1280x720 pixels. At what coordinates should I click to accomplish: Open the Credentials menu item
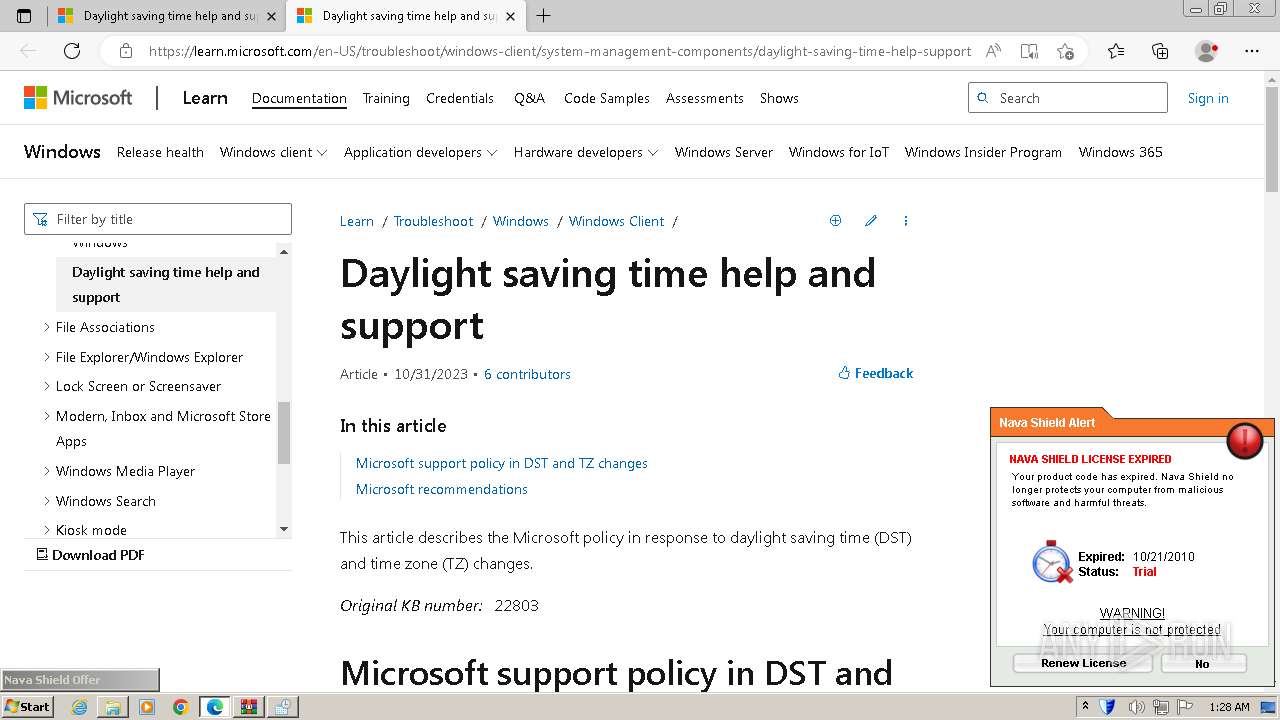[460, 98]
